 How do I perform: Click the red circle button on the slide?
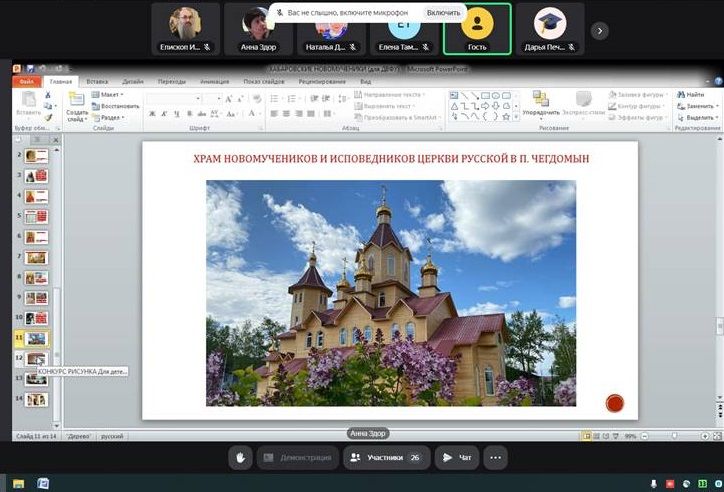615,403
